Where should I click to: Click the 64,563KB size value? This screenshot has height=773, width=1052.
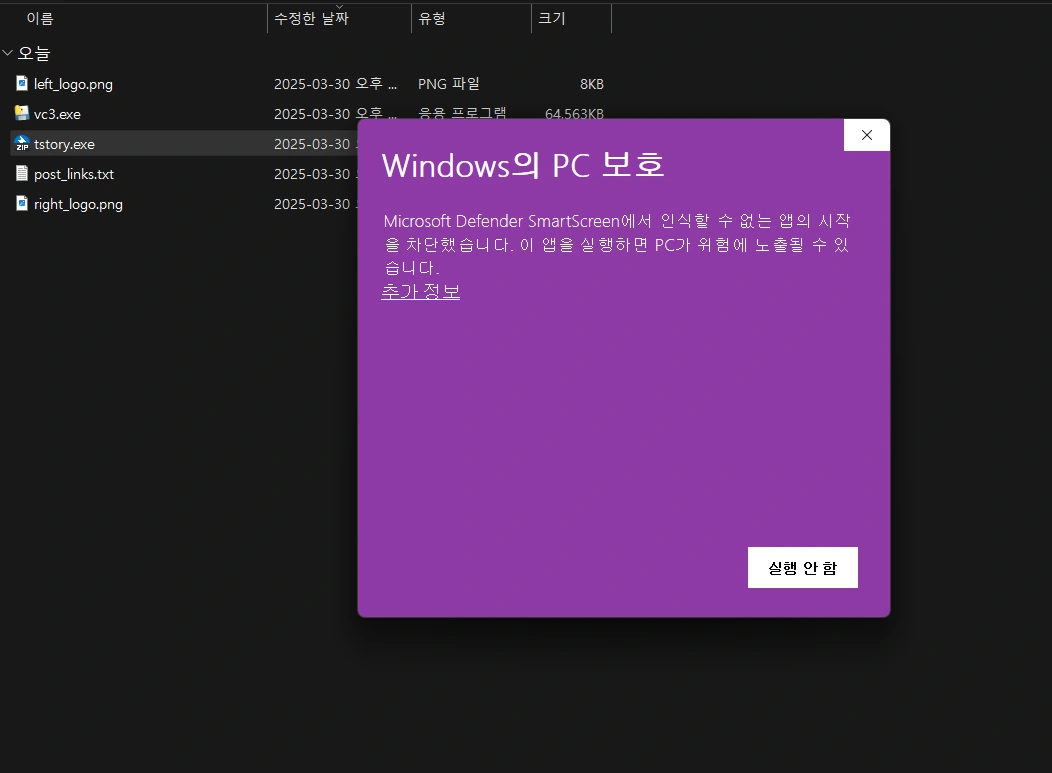click(574, 113)
